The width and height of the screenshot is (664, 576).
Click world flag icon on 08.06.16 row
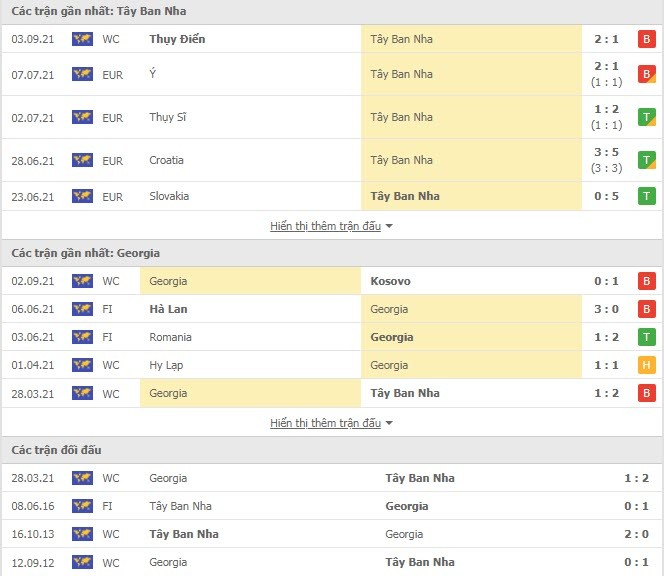point(82,506)
